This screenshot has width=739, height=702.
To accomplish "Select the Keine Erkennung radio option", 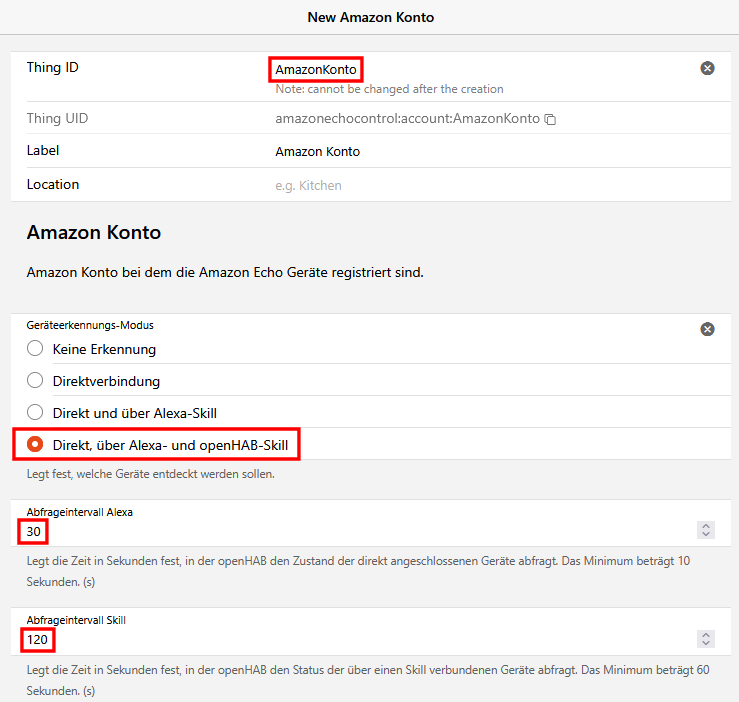I will point(35,348).
